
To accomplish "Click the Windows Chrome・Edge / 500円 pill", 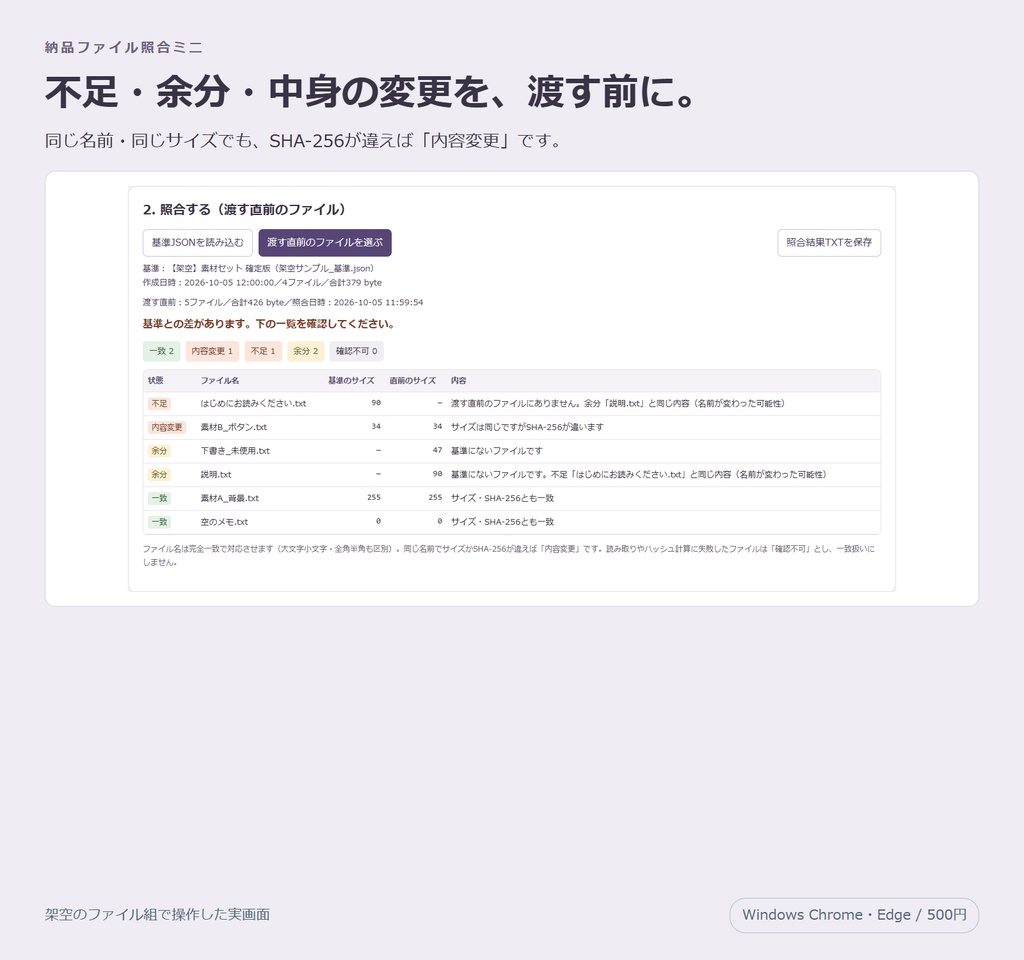I will [854, 915].
